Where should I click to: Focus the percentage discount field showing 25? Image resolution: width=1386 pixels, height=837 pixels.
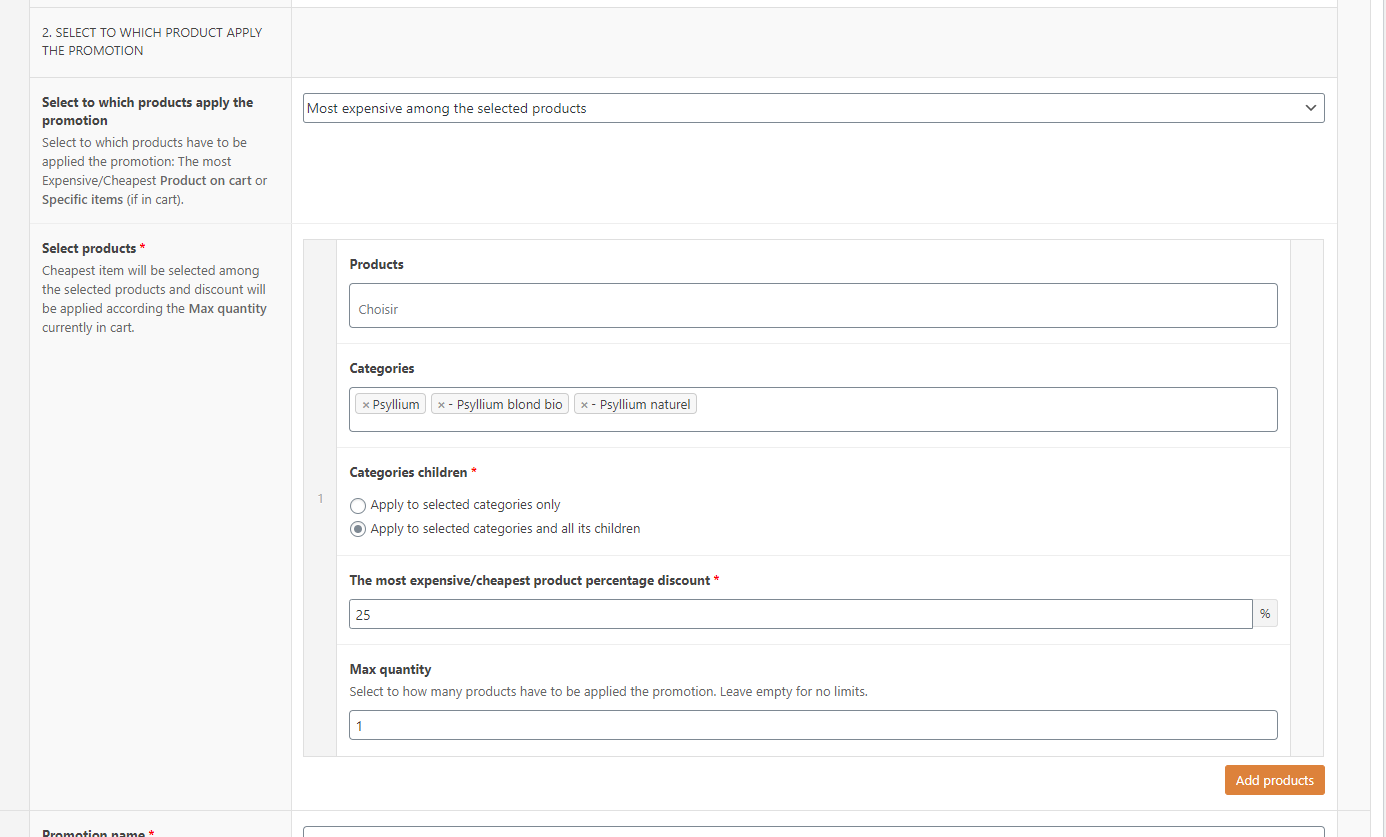[x=800, y=614]
